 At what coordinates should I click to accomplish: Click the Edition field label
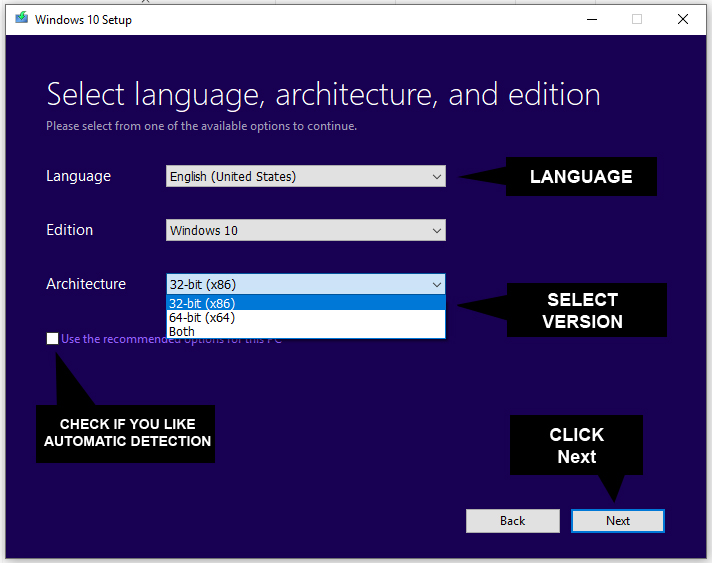[x=69, y=230]
